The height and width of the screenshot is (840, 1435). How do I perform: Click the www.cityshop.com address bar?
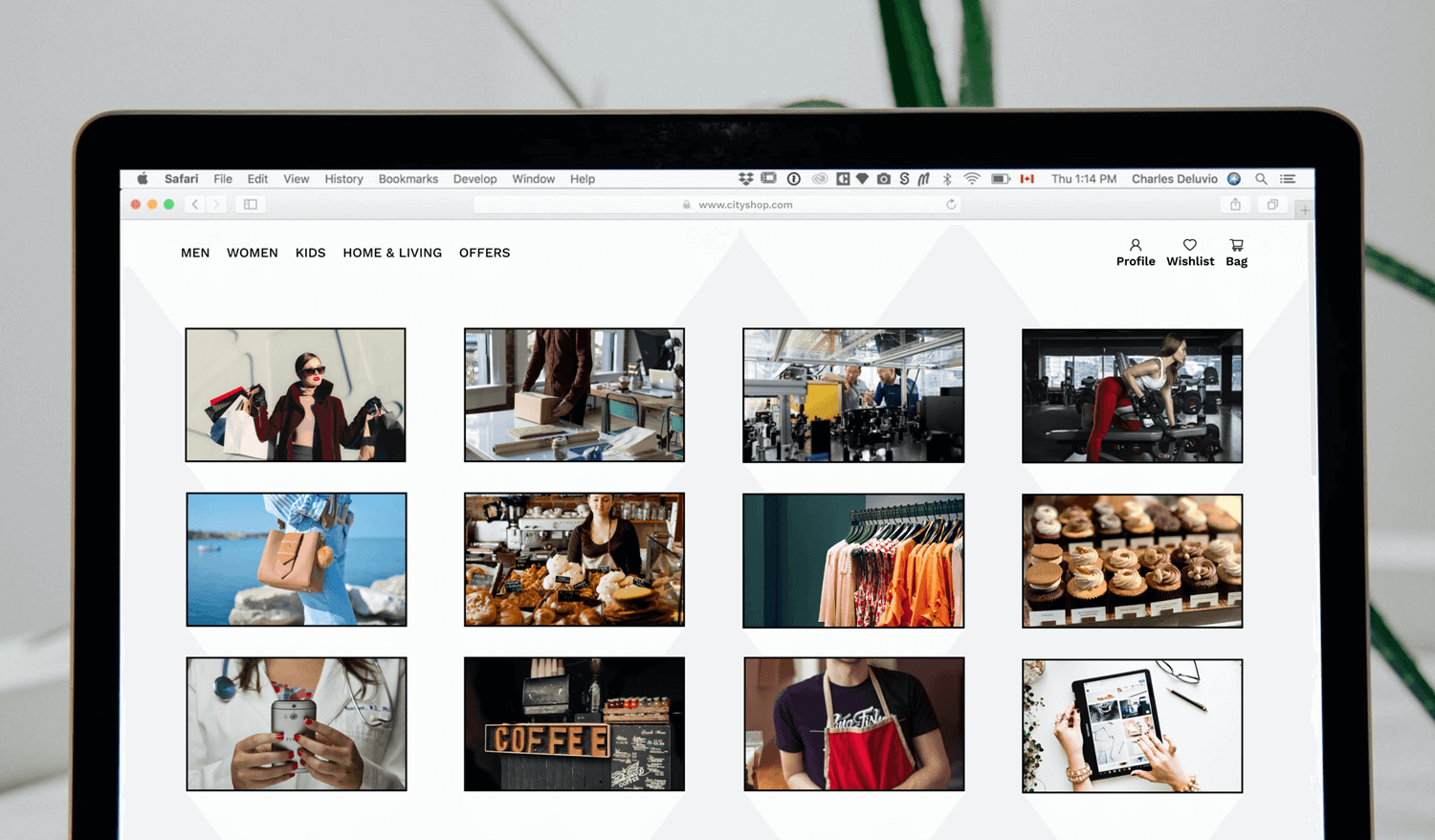[x=717, y=205]
